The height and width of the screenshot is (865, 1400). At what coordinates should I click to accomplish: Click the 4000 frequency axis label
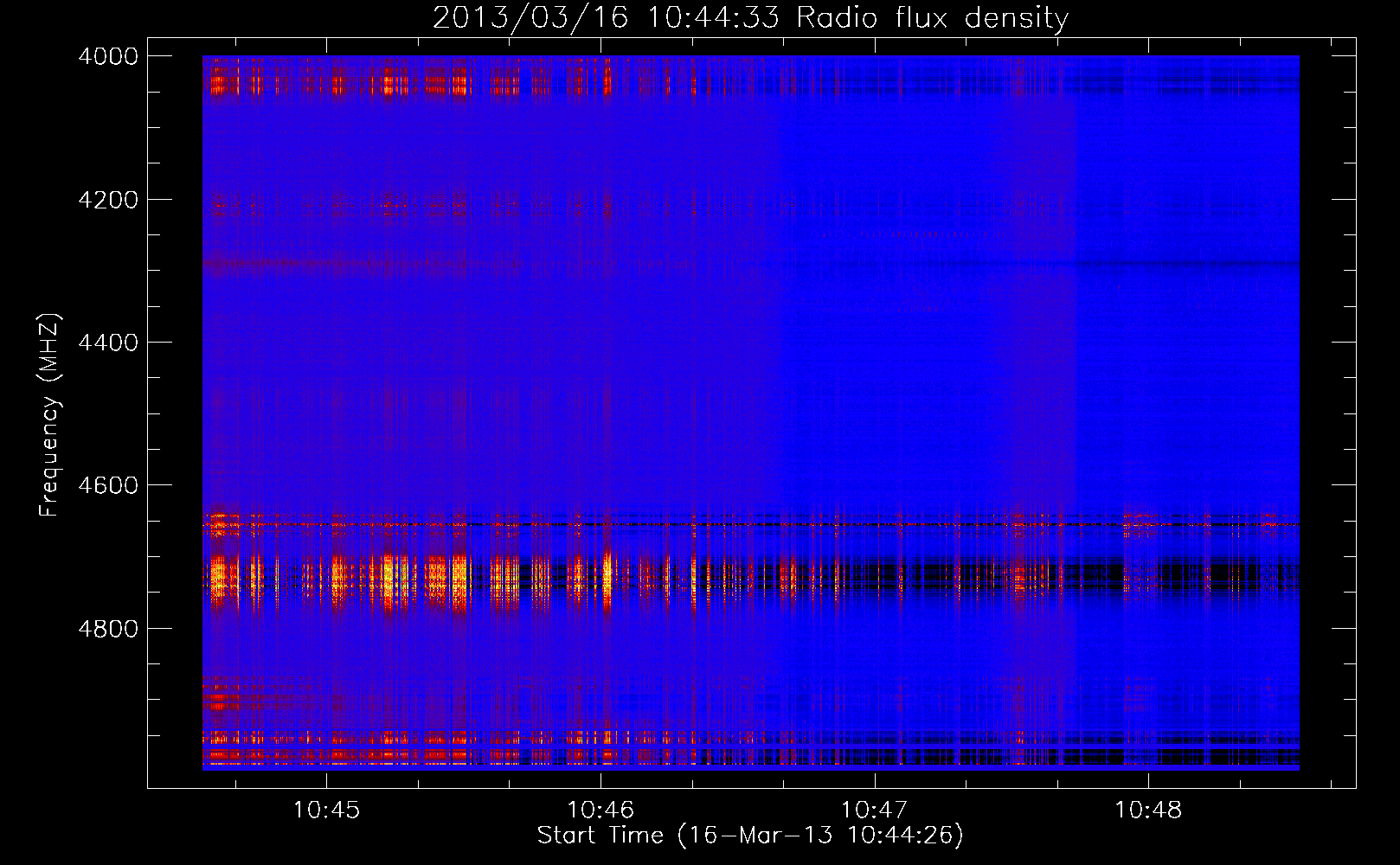[x=108, y=56]
